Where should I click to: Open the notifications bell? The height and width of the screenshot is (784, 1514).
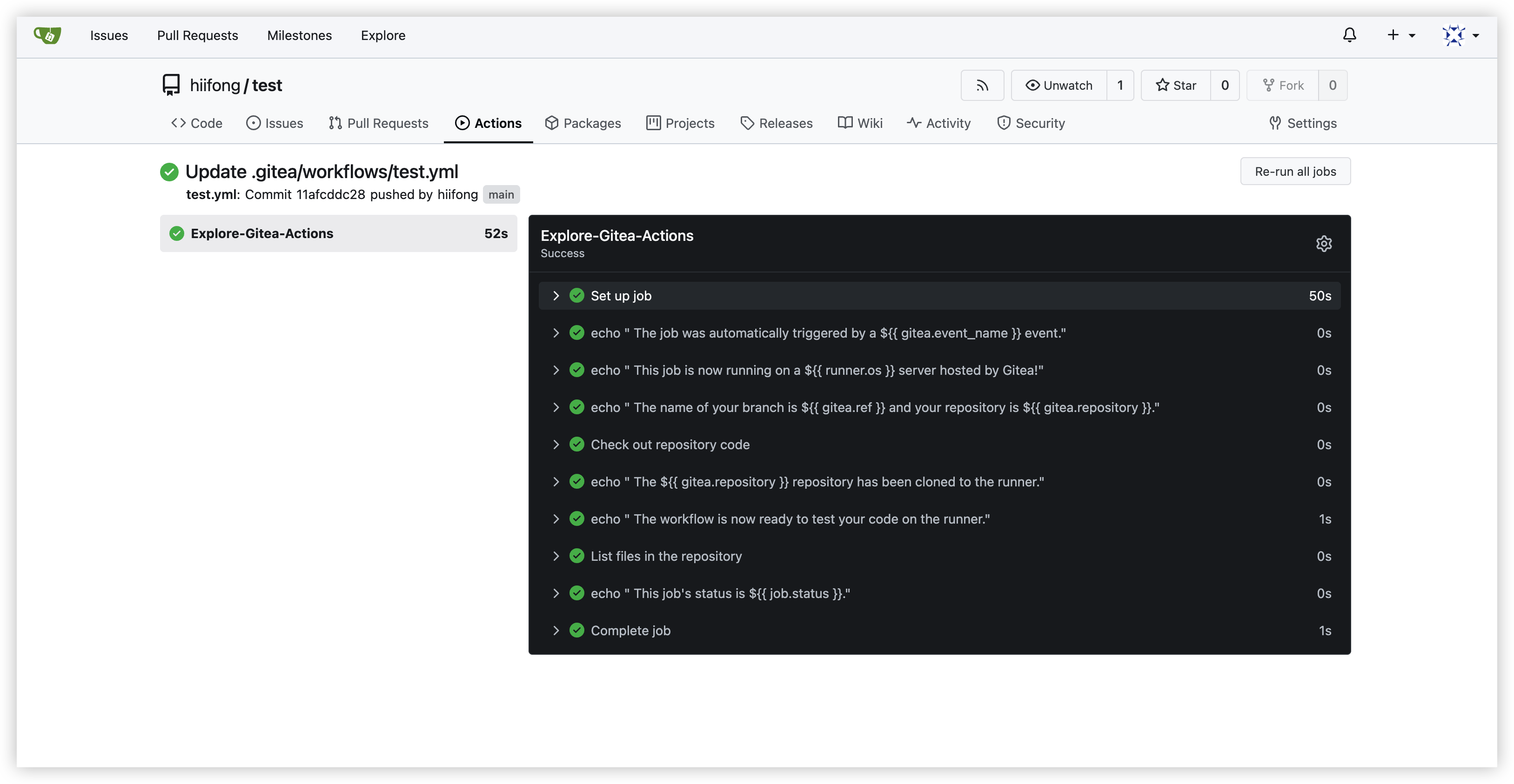[1349, 35]
